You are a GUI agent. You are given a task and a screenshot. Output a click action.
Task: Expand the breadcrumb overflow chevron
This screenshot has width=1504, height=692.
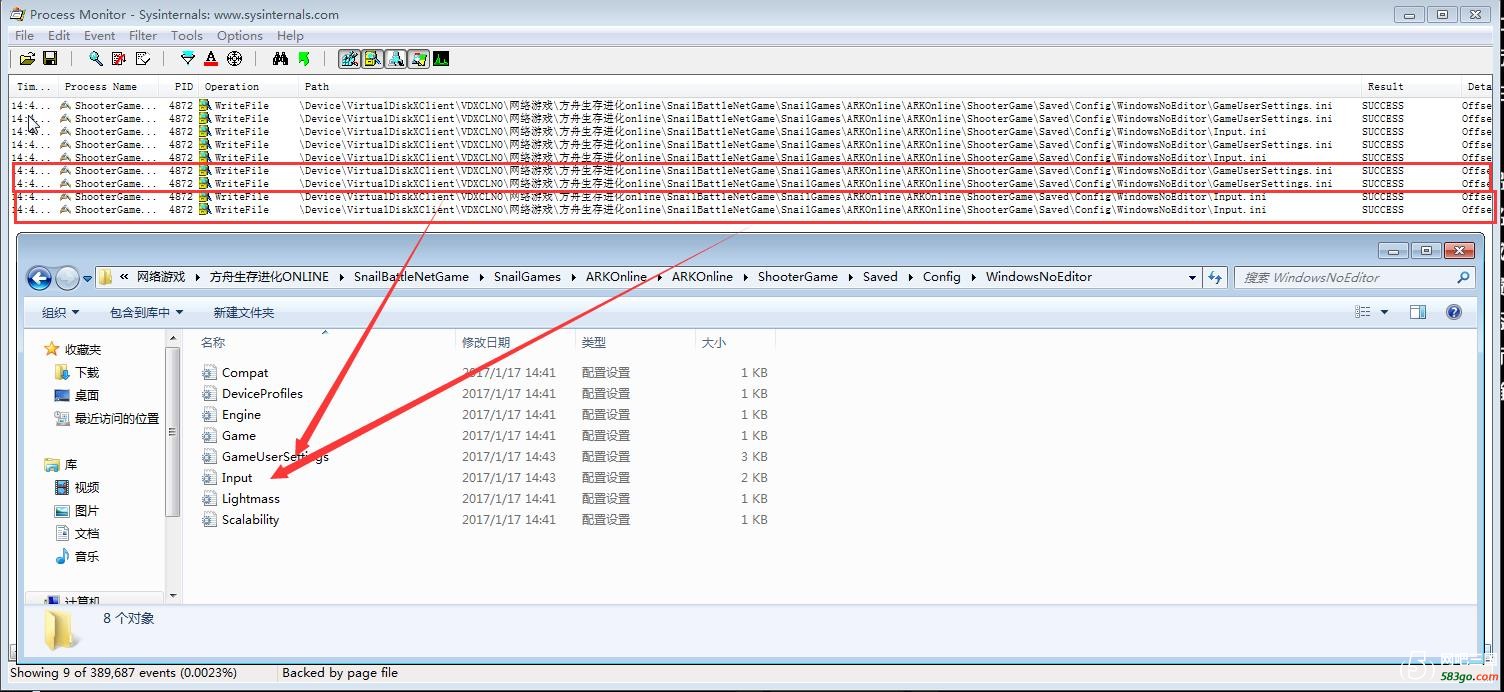[124, 277]
